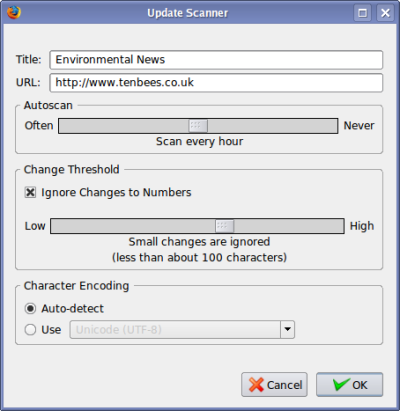The image size is (400, 411).
Task: Click the green checkmark OK icon
Action: coord(341,384)
